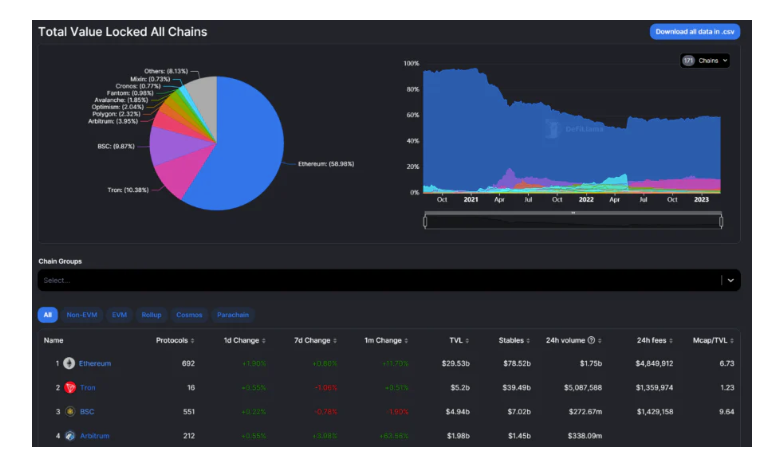Viewport: 779px width, 468px height.
Task: Open the Arbitrum chain link
Action: (x=94, y=436)
